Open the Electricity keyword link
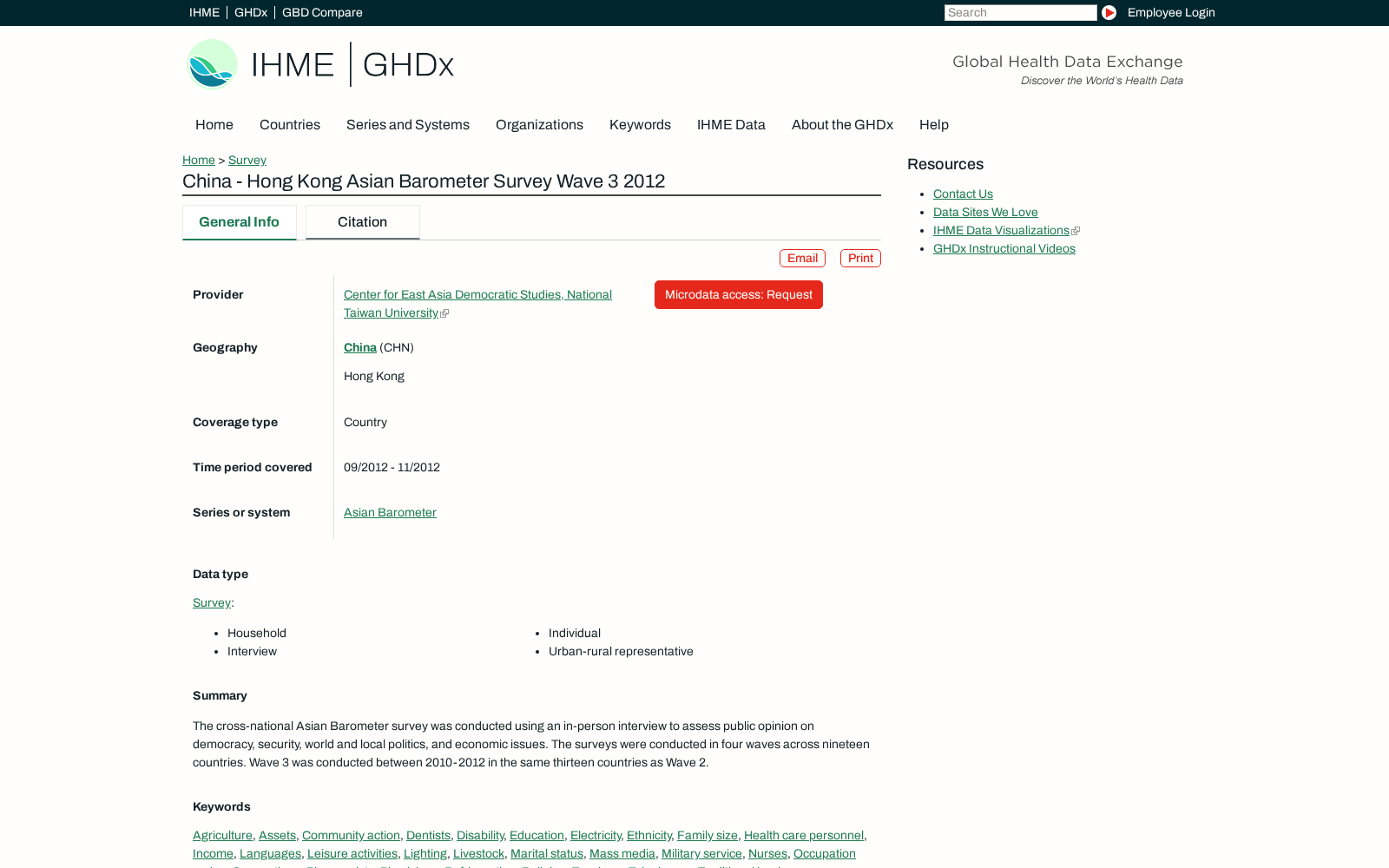Screen dimensions: 1389x868 [x=596, y=835]
